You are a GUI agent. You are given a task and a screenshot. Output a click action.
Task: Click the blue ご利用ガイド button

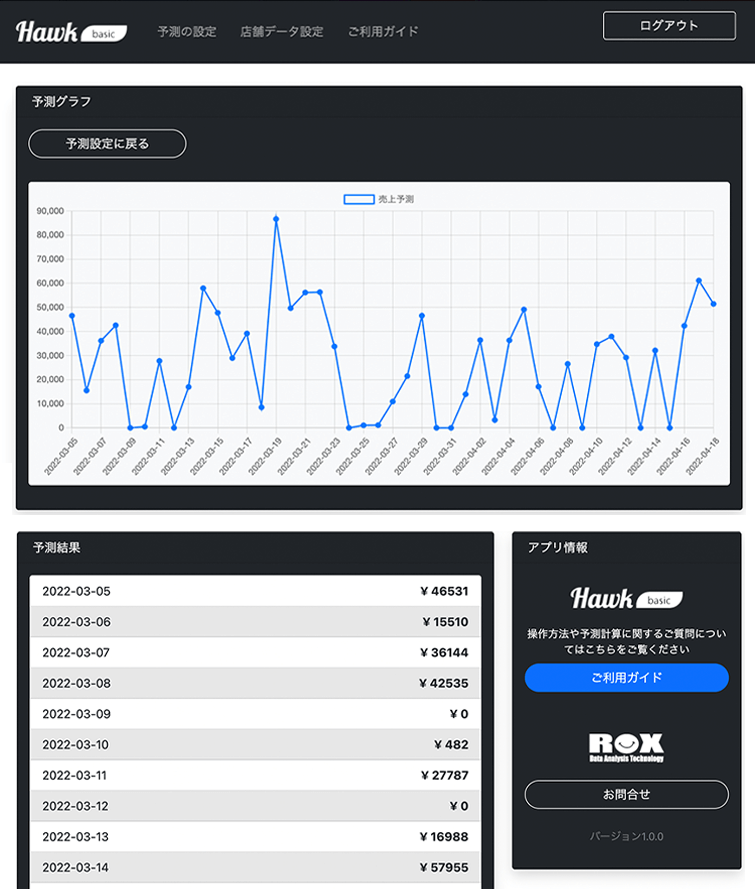pyautogui.click(x=626, y=678)
